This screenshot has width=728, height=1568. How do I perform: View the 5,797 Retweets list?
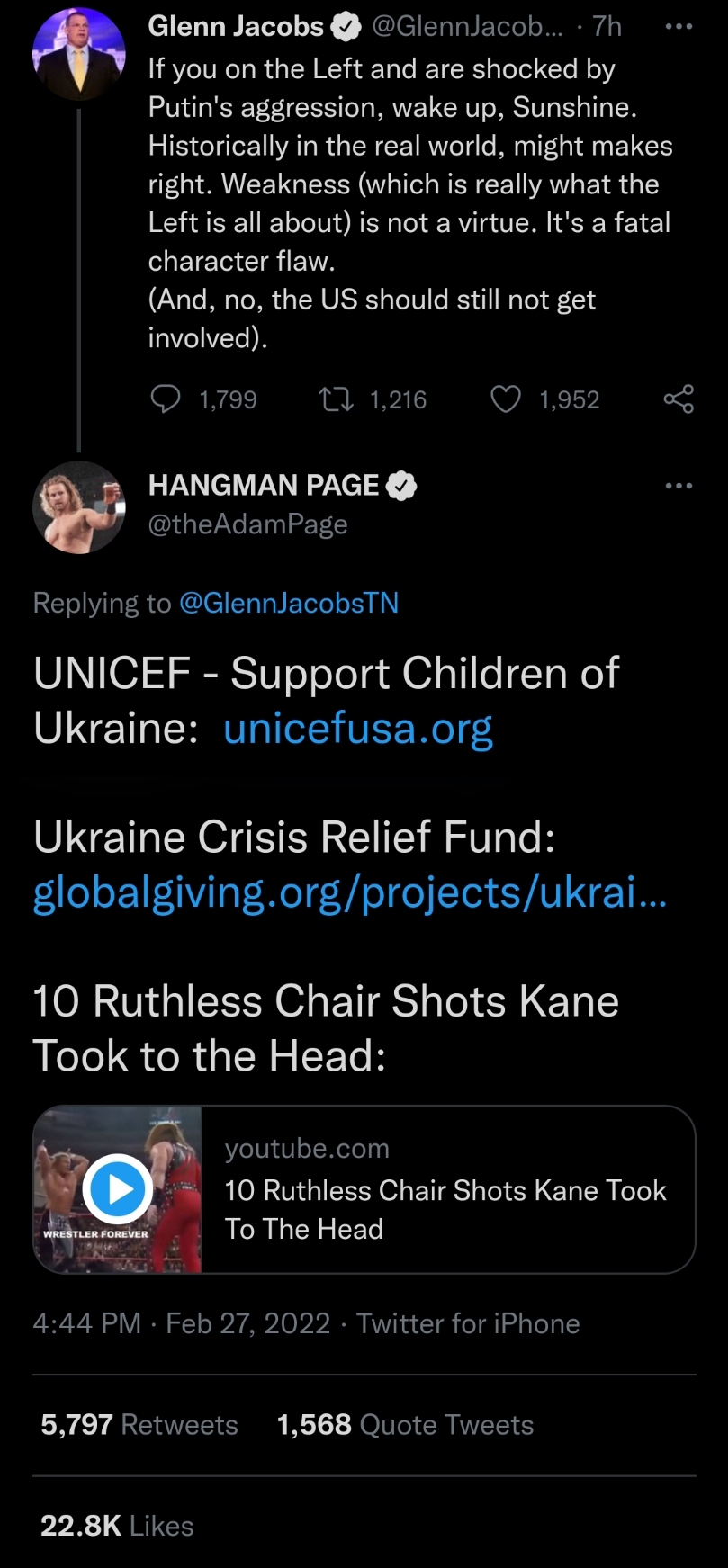click(139, 1425)
